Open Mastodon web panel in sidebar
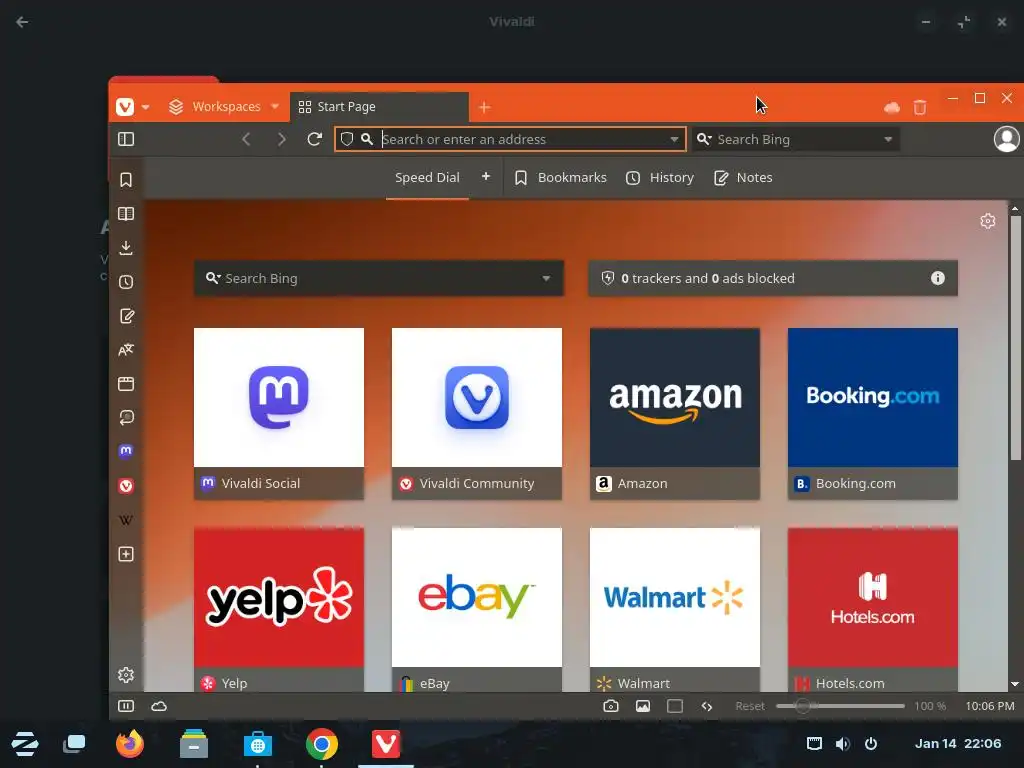Viewport: 1024px width, 768px height. (x=126, y=451)
